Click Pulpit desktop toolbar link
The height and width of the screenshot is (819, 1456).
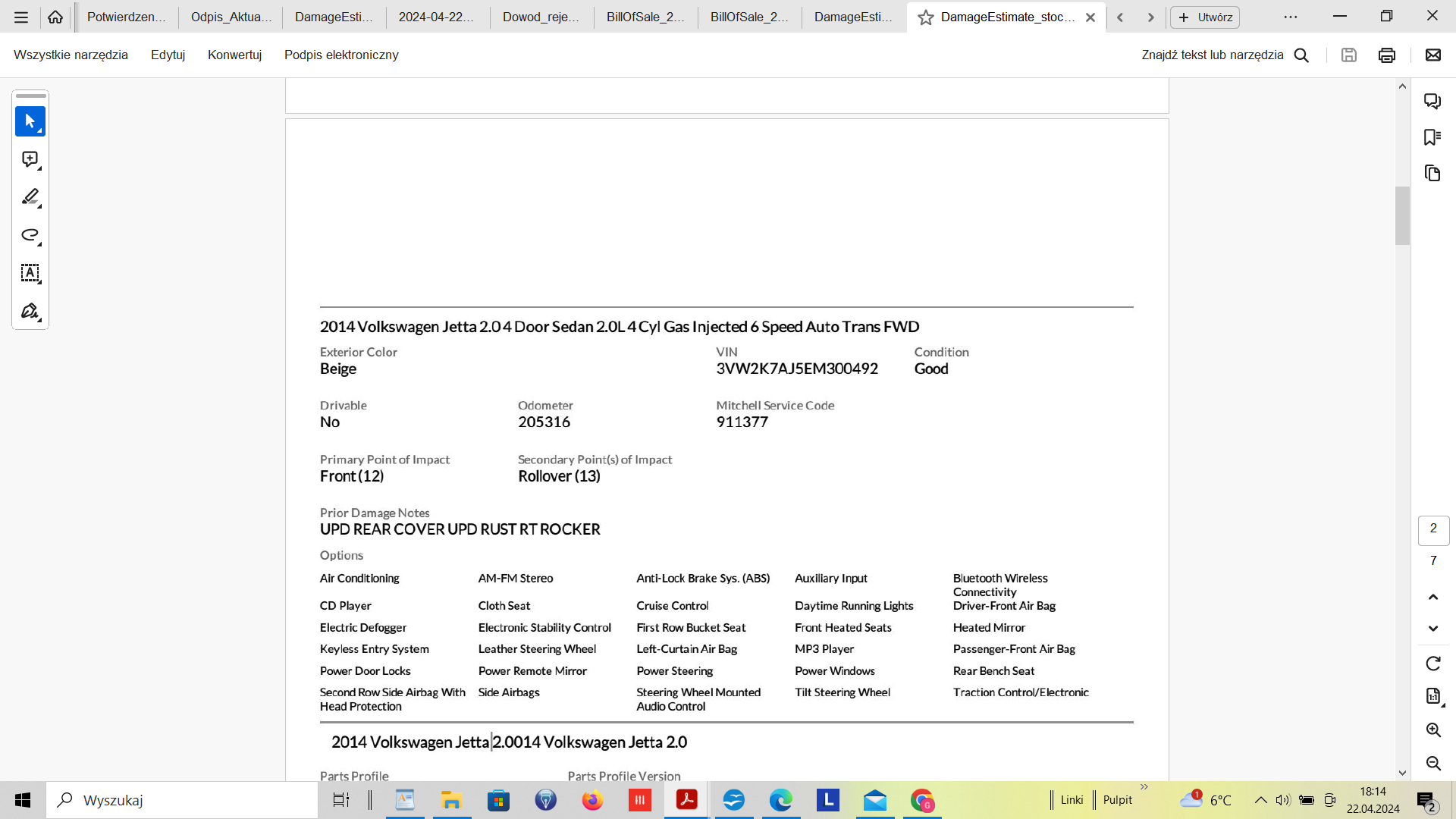click(x=1117, y=800)
